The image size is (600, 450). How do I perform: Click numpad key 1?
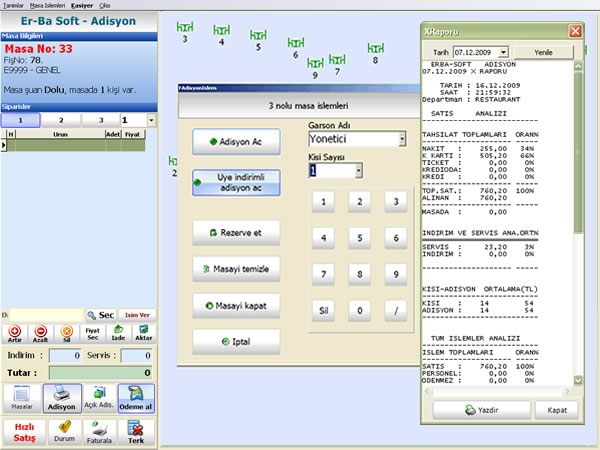(x=323, y=202)
